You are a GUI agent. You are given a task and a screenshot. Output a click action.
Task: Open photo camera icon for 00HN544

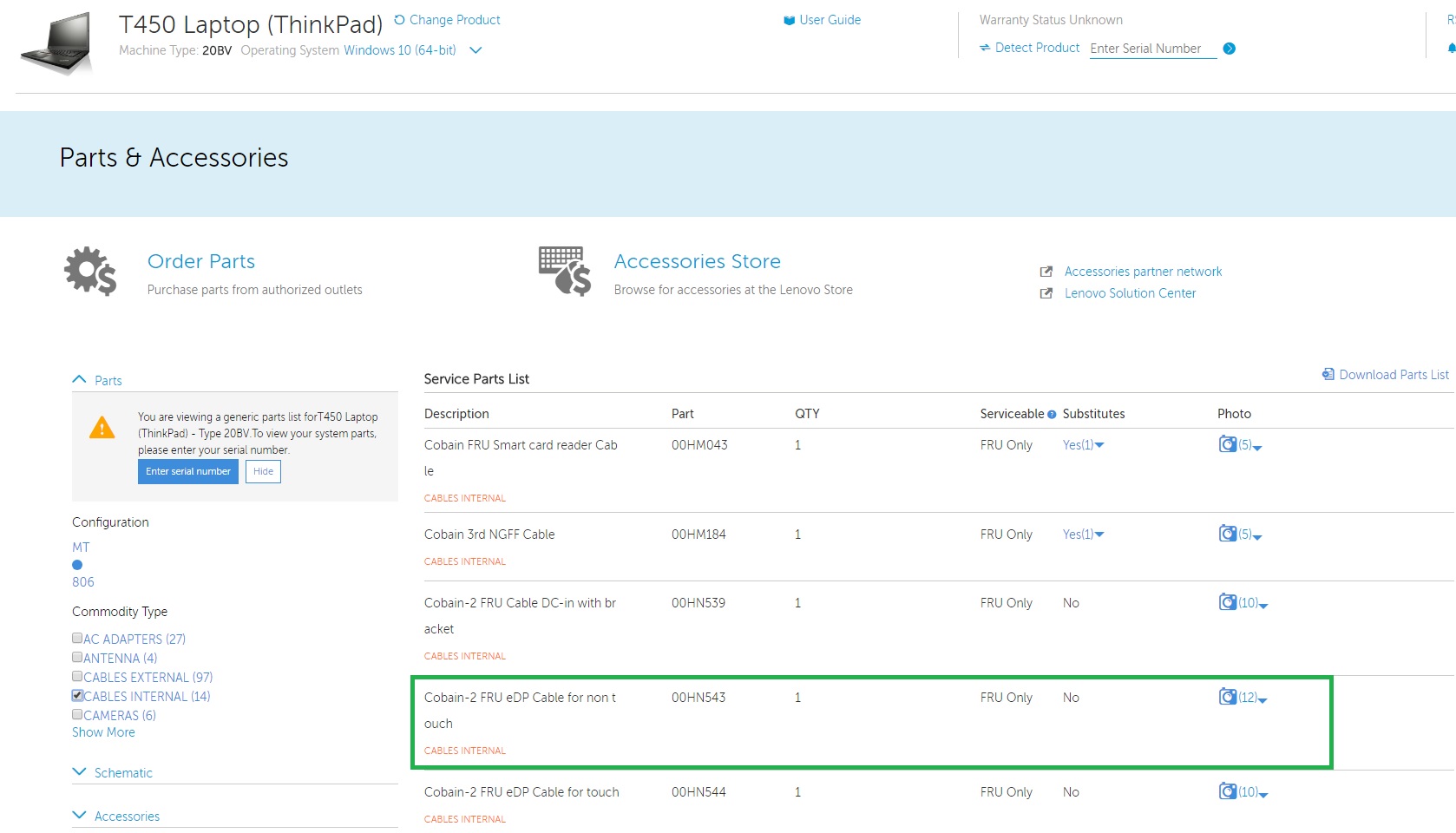click(1228, 790)
